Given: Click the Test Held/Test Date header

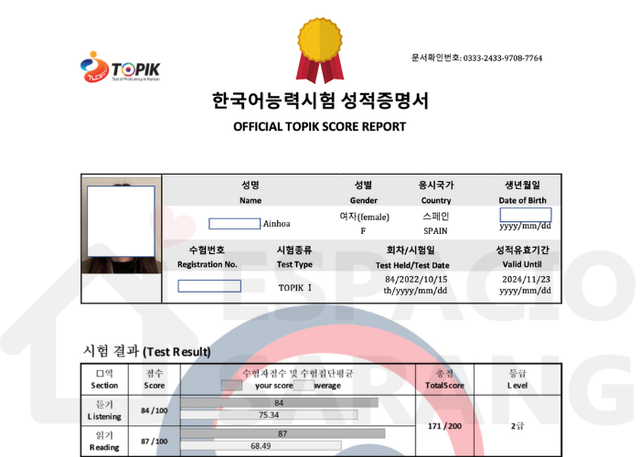Looking at the screenshot, I should click(x=412, y=265).
